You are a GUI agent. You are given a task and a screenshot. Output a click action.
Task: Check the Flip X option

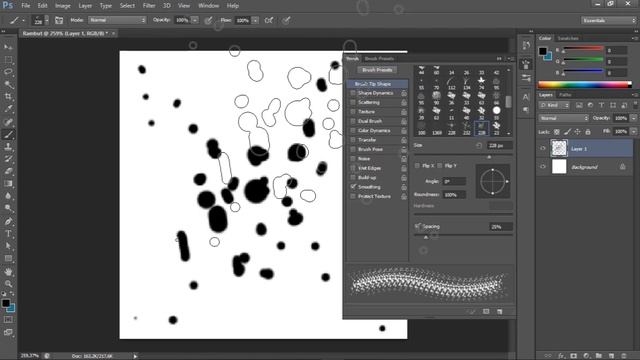pyautogui.click(x=417, y=166)
